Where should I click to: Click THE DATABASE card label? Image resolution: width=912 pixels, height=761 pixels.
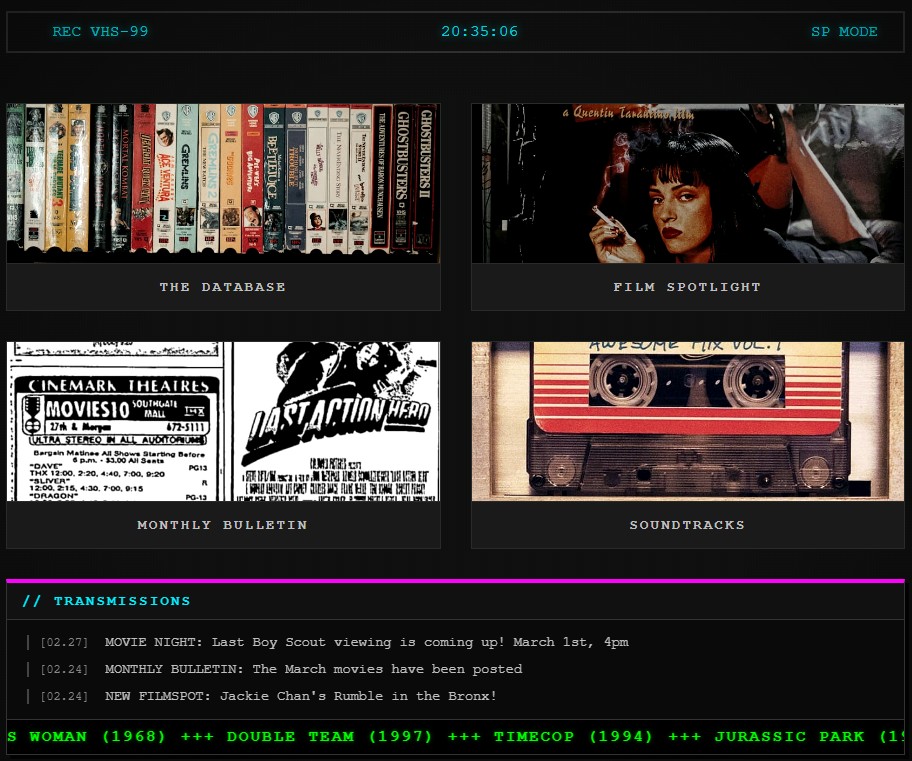click(x=223, y=287)
